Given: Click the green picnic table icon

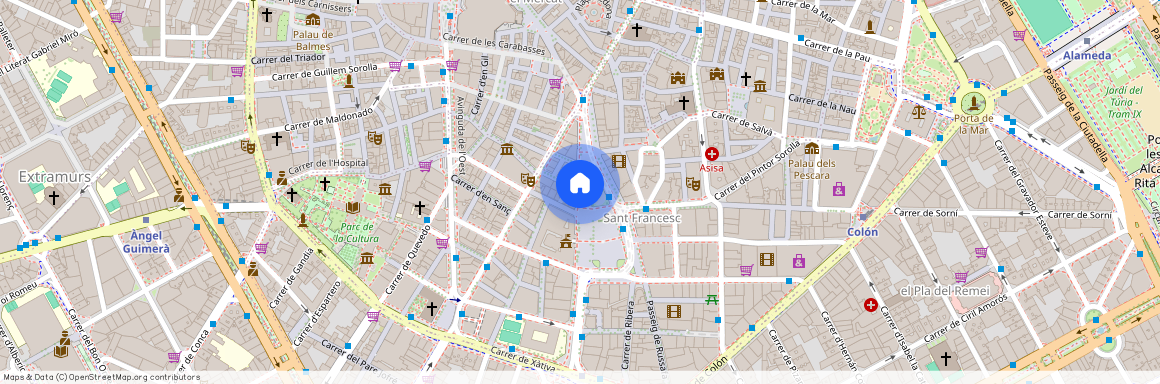Looking at the screenshot, I should (x=712, y=299).
